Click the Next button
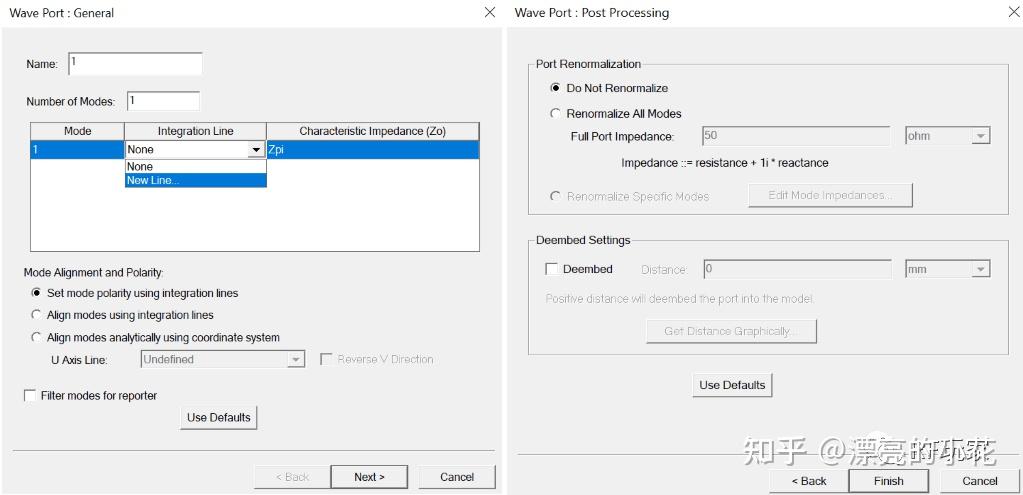 (x=369, y=477)
